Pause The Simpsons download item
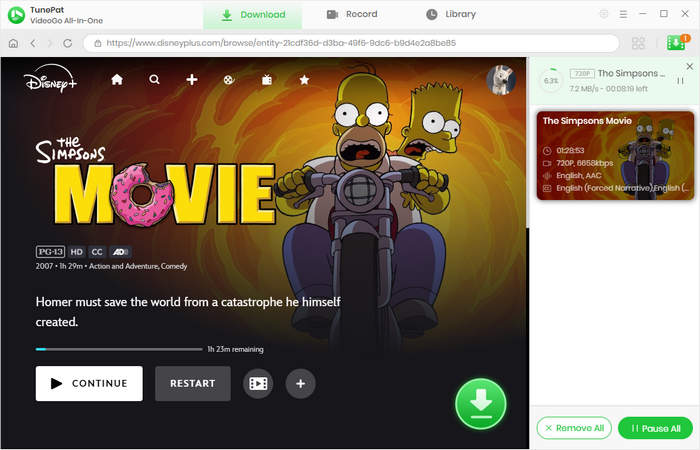Image resolution: width=700 pixels, height=450 pixels. click(680, 81)
